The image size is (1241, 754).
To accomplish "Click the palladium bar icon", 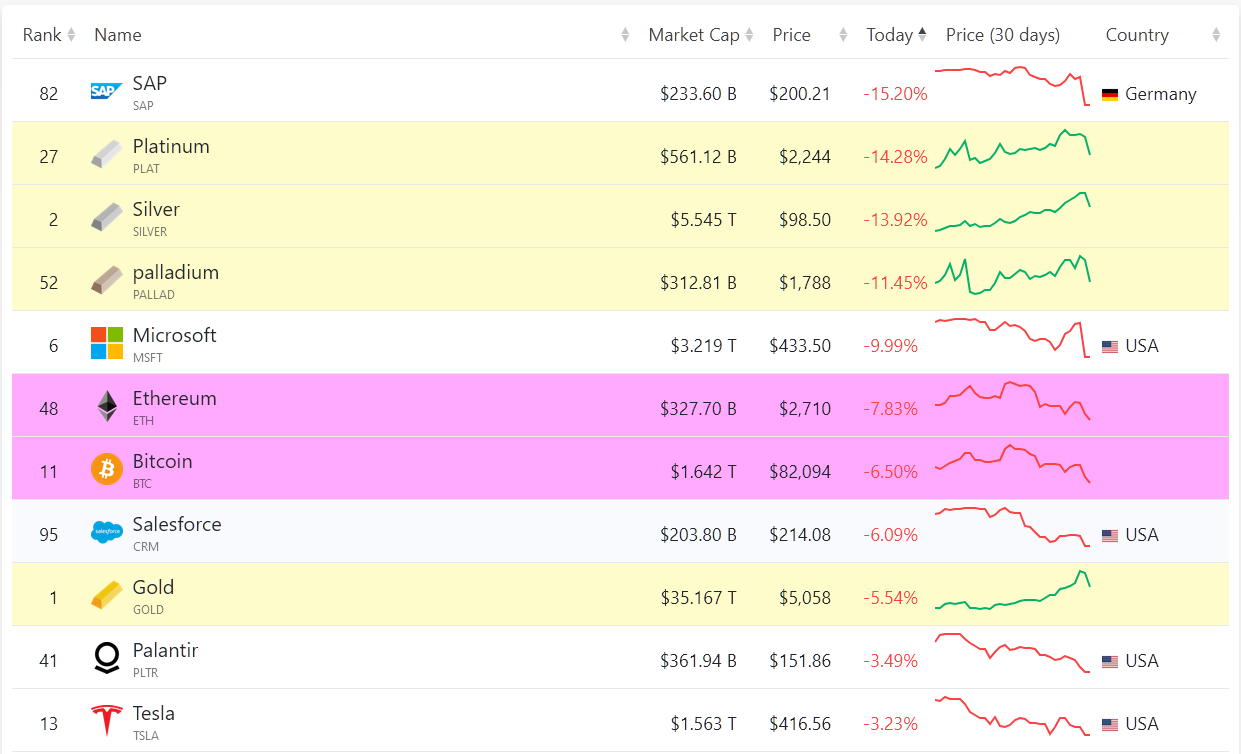I will pyautogui.click(x=106, y=280).
